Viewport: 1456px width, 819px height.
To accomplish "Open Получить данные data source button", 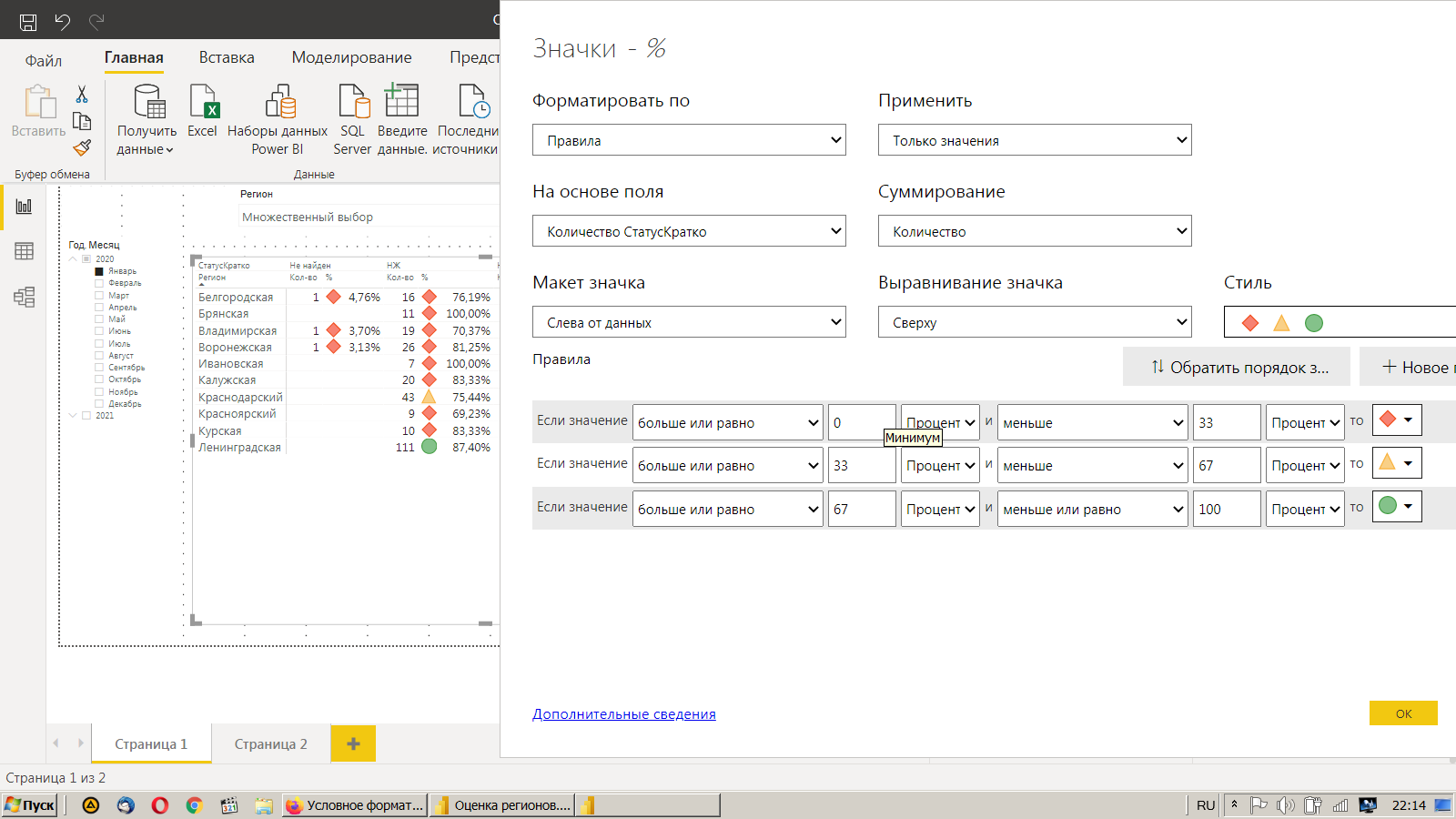I will click(147, 119).
